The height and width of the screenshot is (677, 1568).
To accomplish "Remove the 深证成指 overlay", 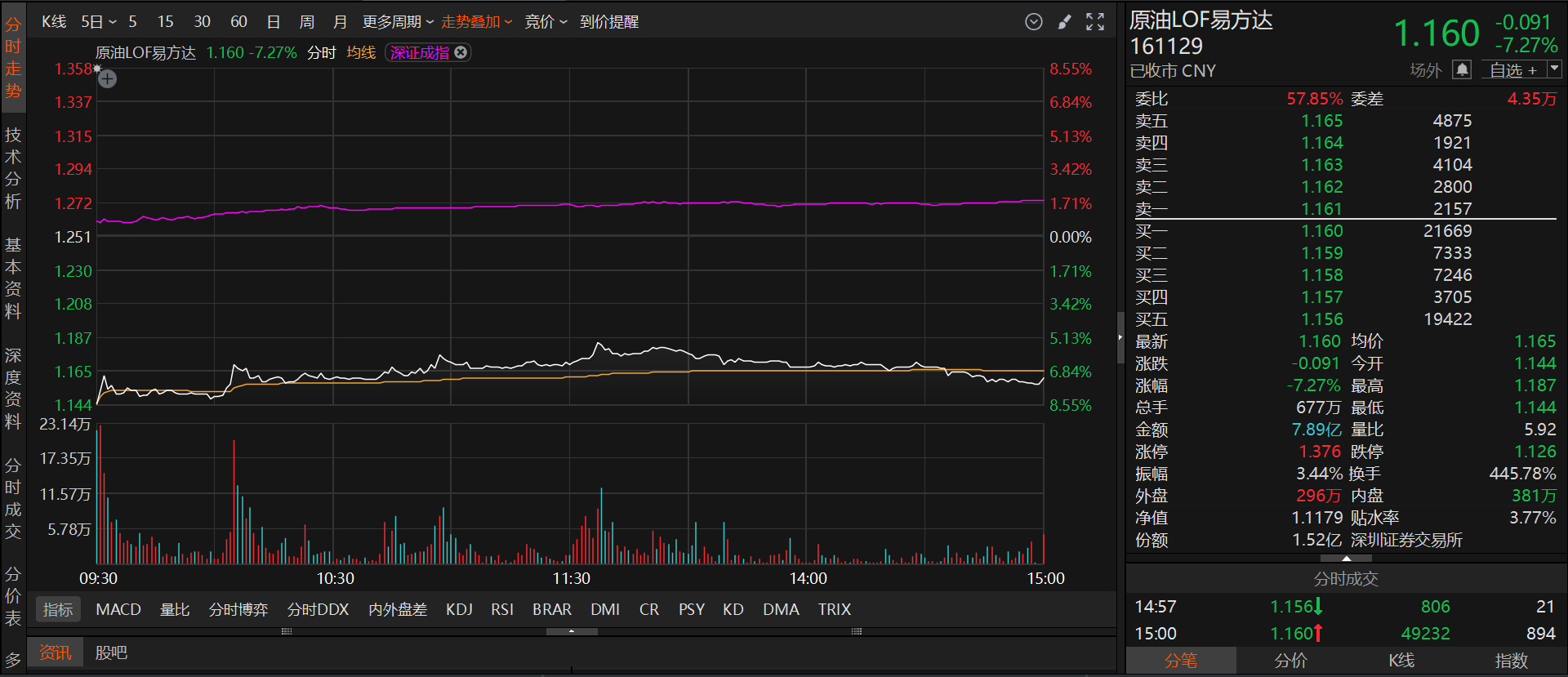I will pos(461,52).
